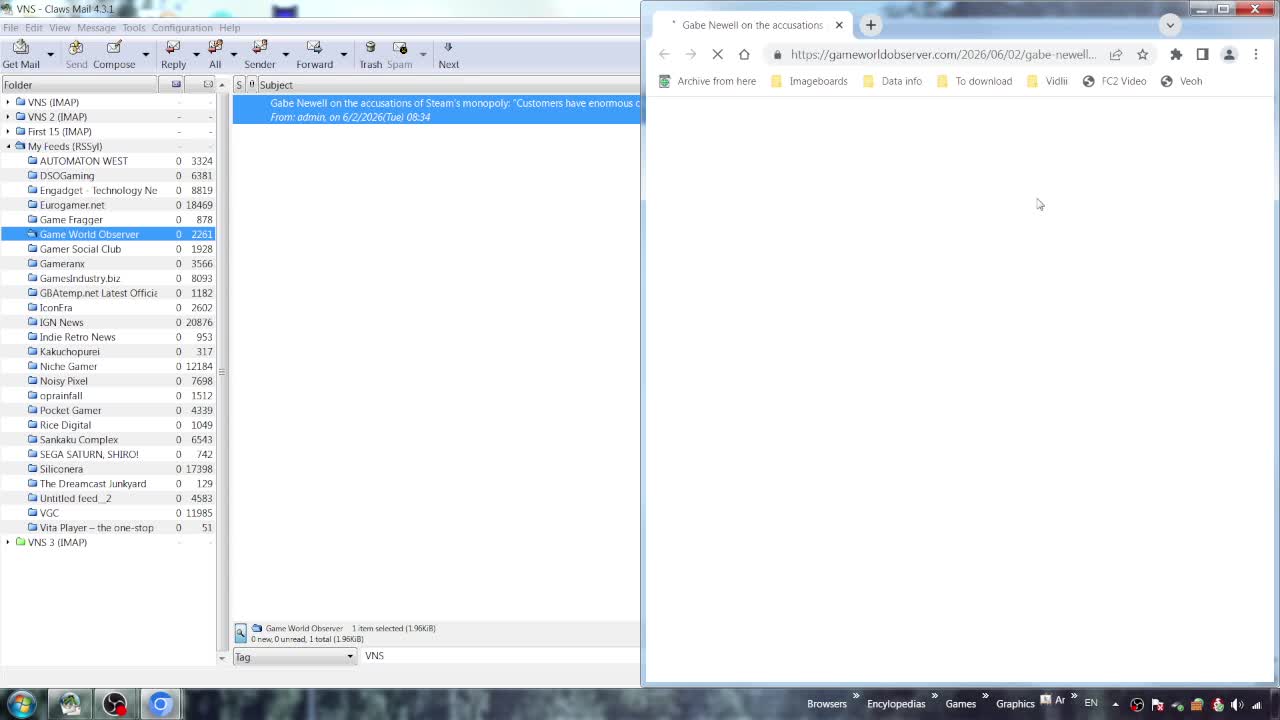Click the Spam toolbar icon

400,54
